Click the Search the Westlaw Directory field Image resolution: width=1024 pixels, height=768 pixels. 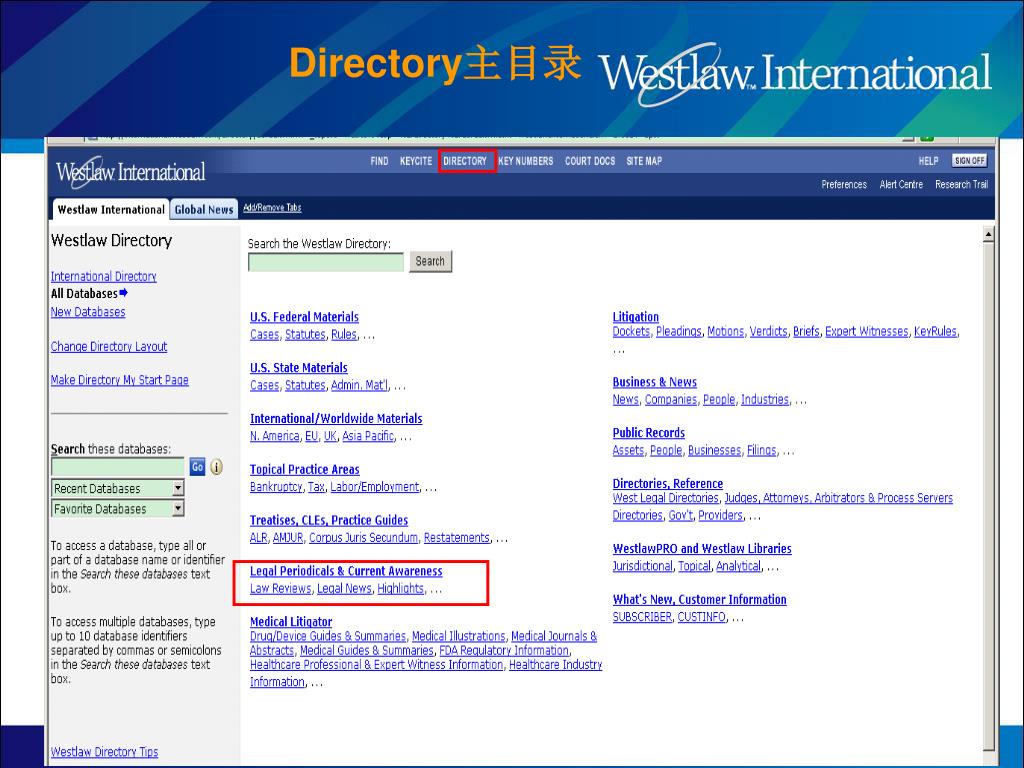[326, 262]
